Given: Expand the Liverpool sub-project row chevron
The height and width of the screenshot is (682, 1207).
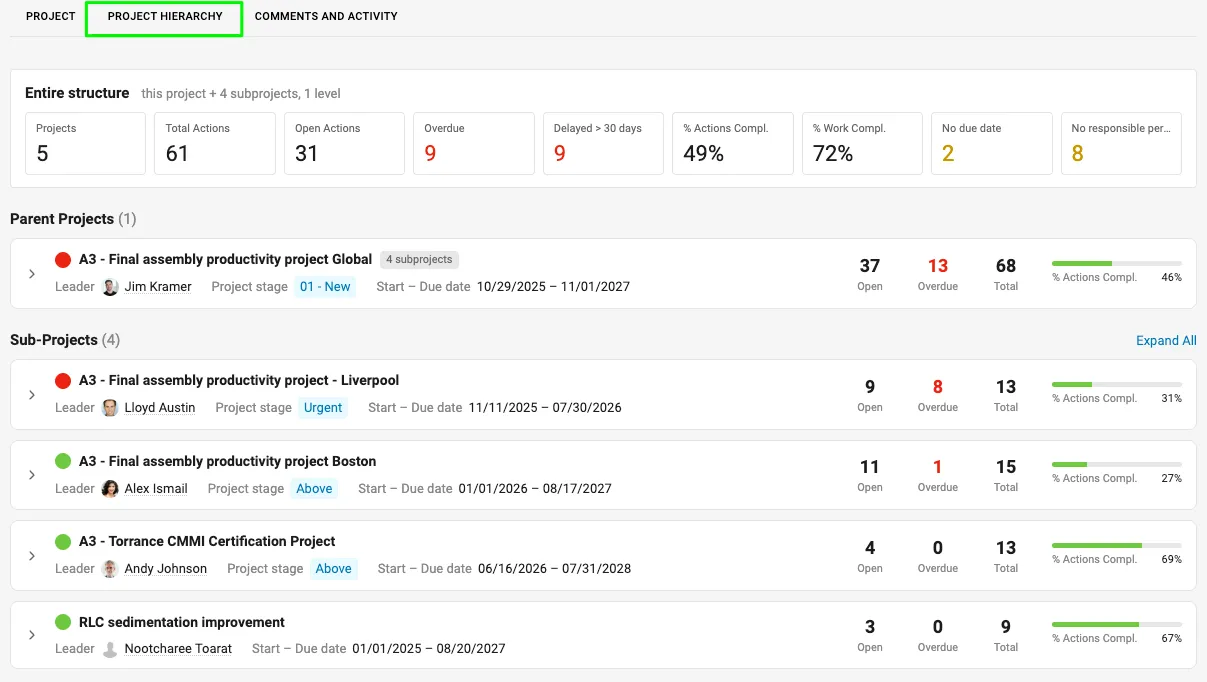Looking at the screenshot, I should point(32,395).
